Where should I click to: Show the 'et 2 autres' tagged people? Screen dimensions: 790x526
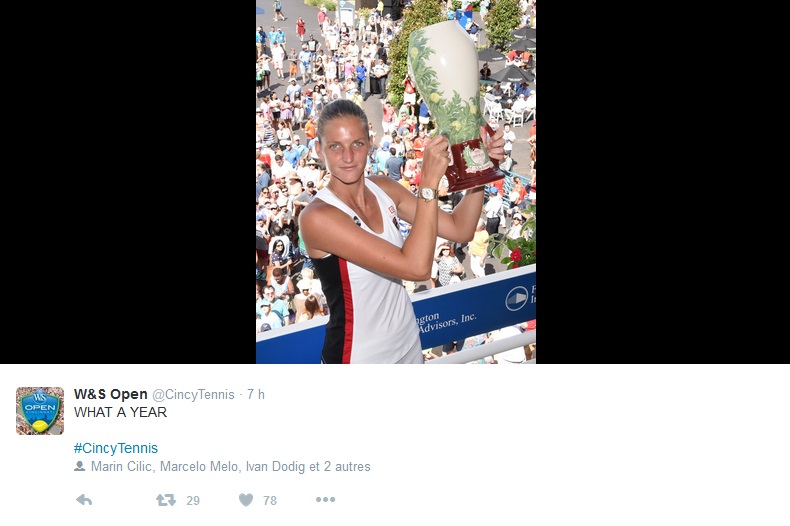(340, 467)
